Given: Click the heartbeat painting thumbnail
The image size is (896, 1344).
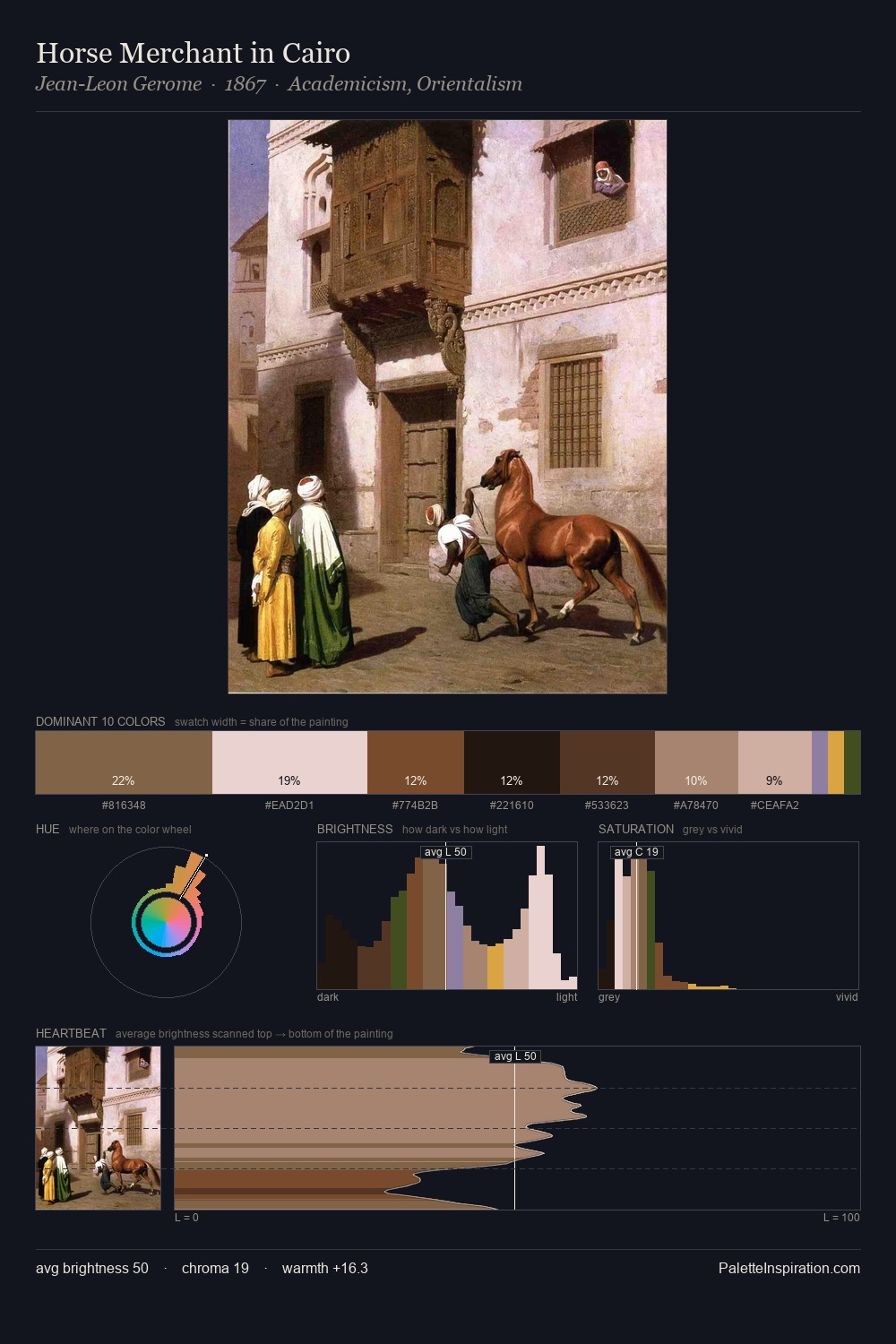Looking at the screenshot, I should (99, 1128).
